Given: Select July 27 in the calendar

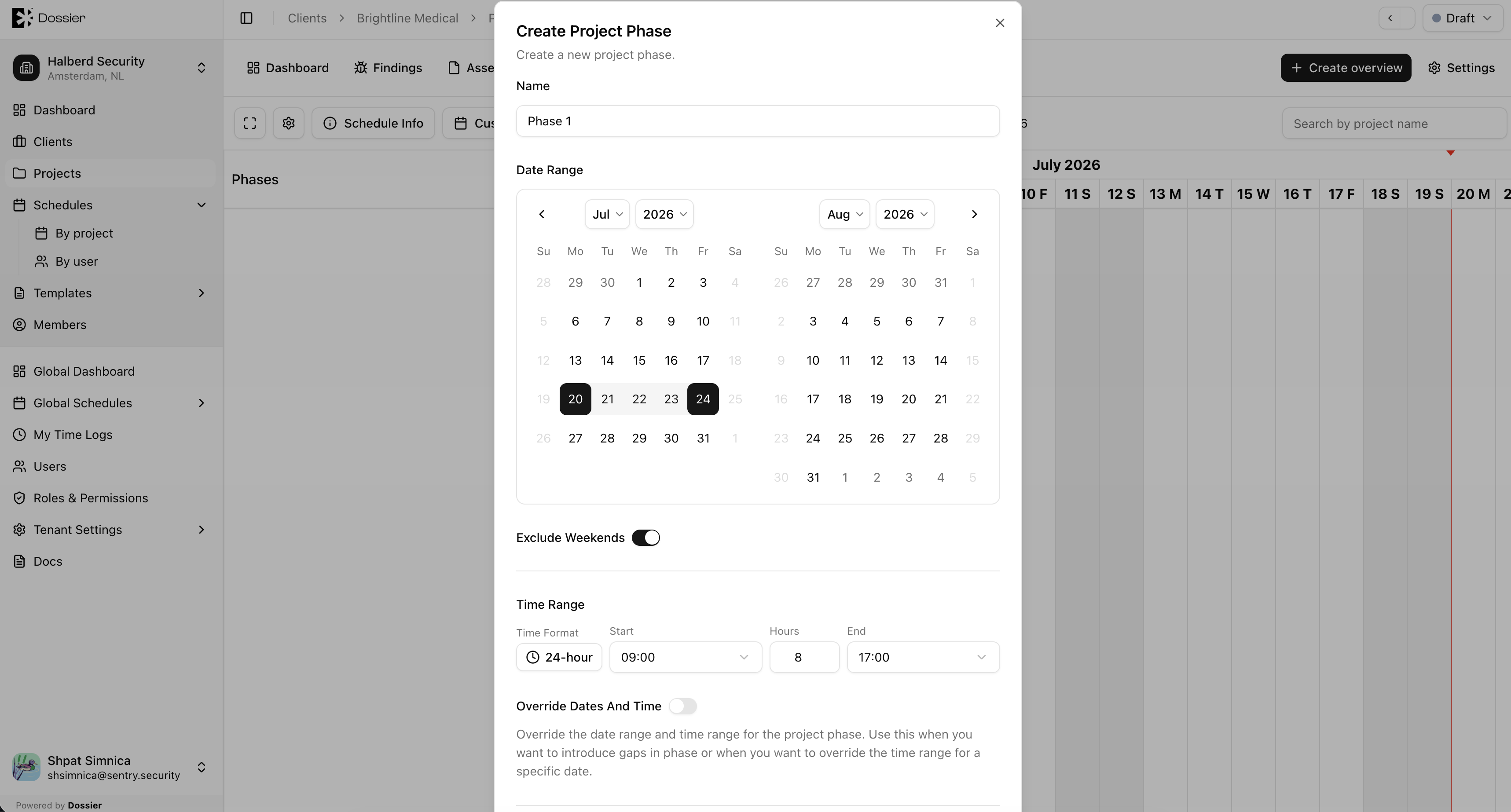Looking at the screenshot, I should point(575,438).
